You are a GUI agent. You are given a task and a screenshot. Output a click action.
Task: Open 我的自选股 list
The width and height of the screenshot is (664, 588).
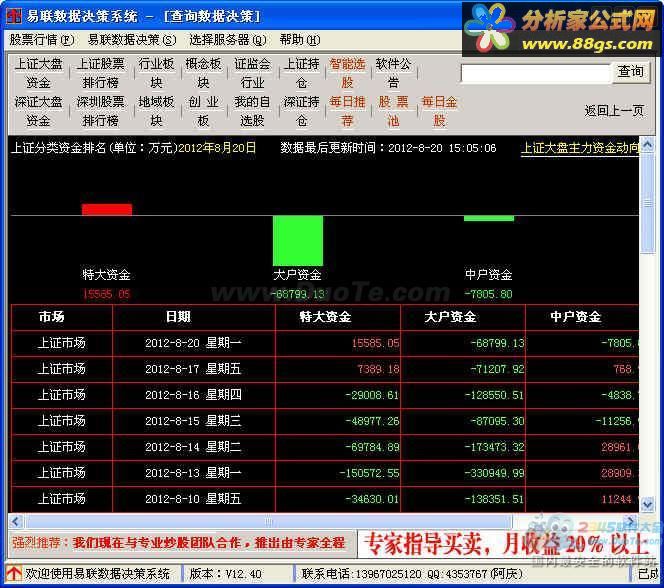coord(252,111)
